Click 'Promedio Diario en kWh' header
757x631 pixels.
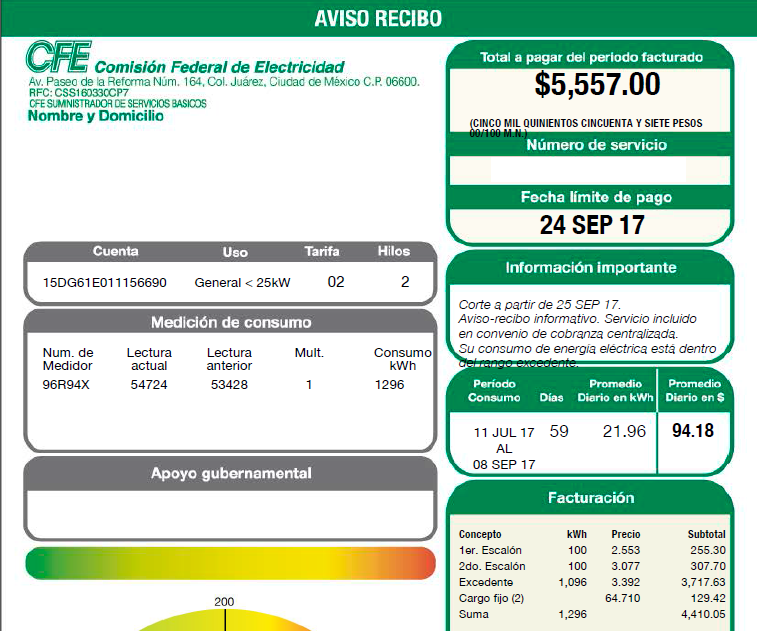coord(616,391)
